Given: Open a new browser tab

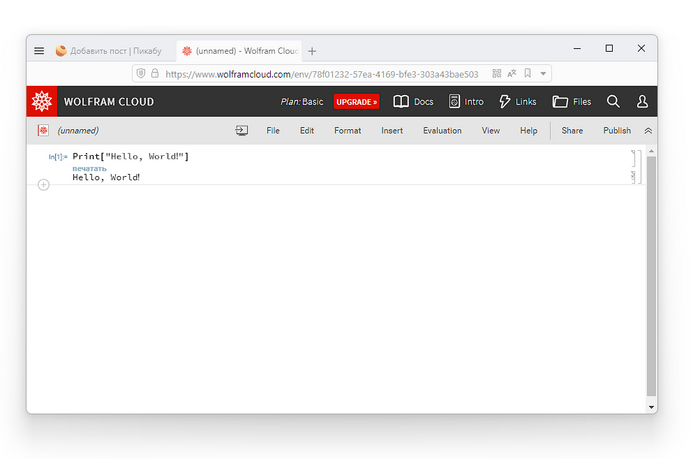Looking at the screenshot, I should click(x=312, y=51).
